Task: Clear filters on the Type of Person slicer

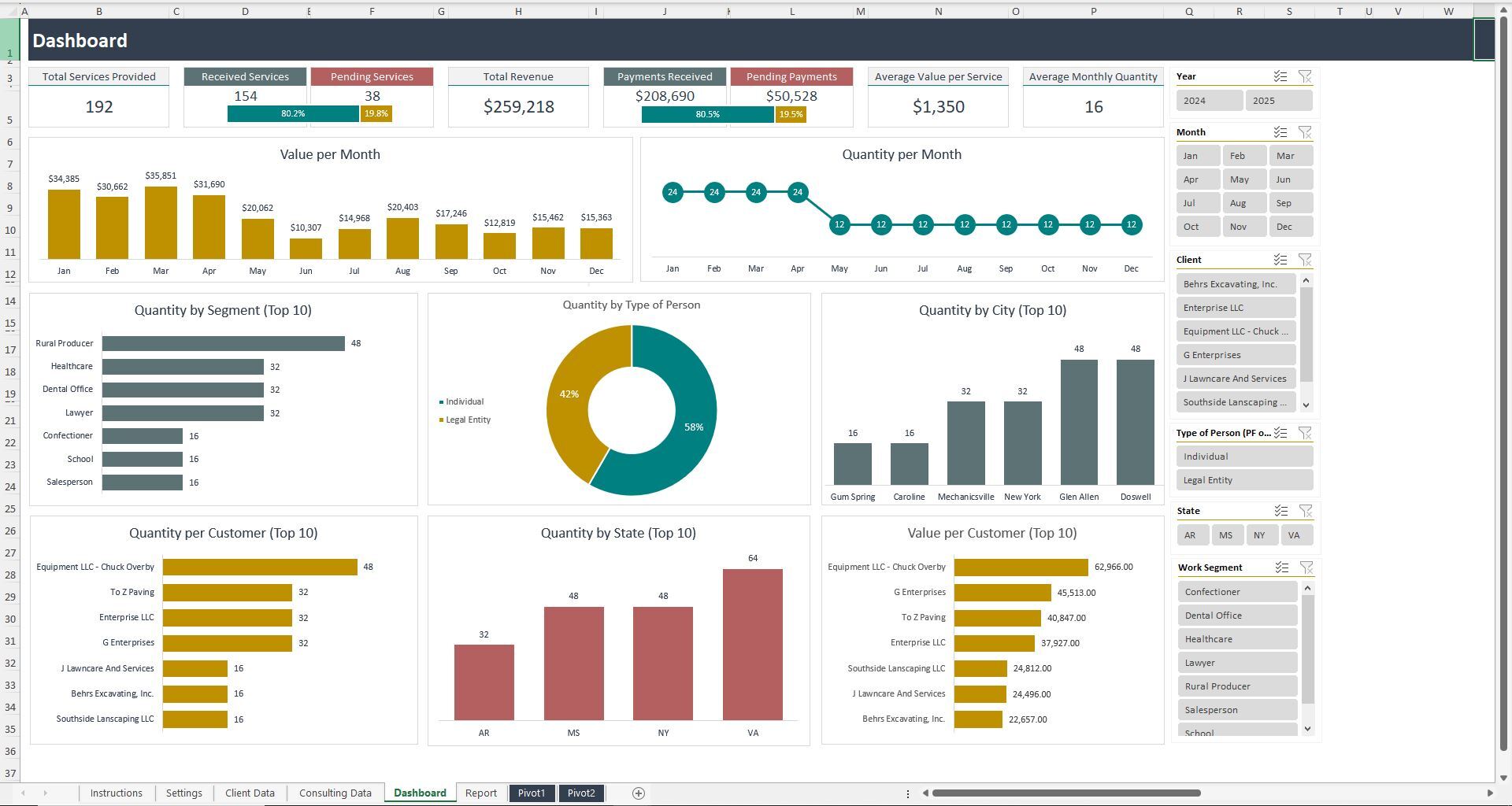Action: 1306,433
